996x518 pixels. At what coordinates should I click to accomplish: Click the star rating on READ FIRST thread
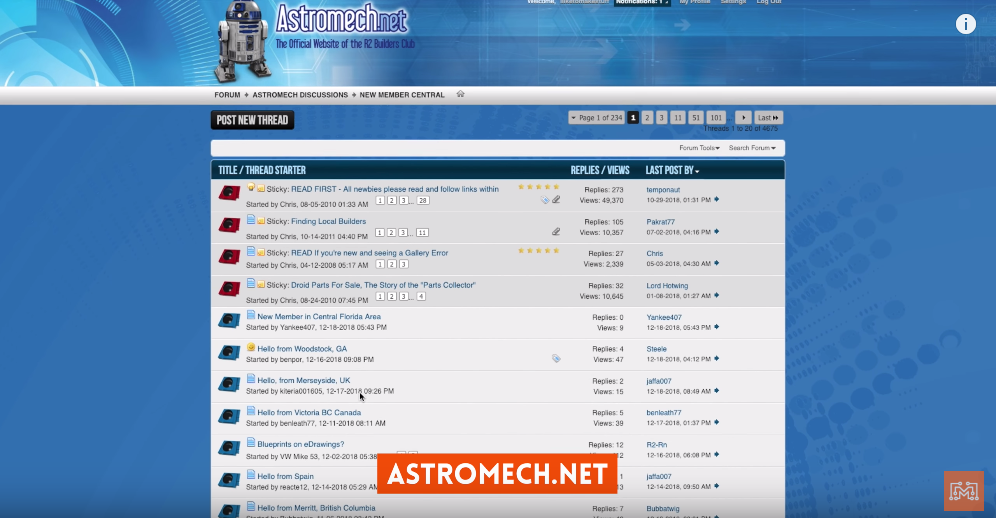(x=539, y=187)
